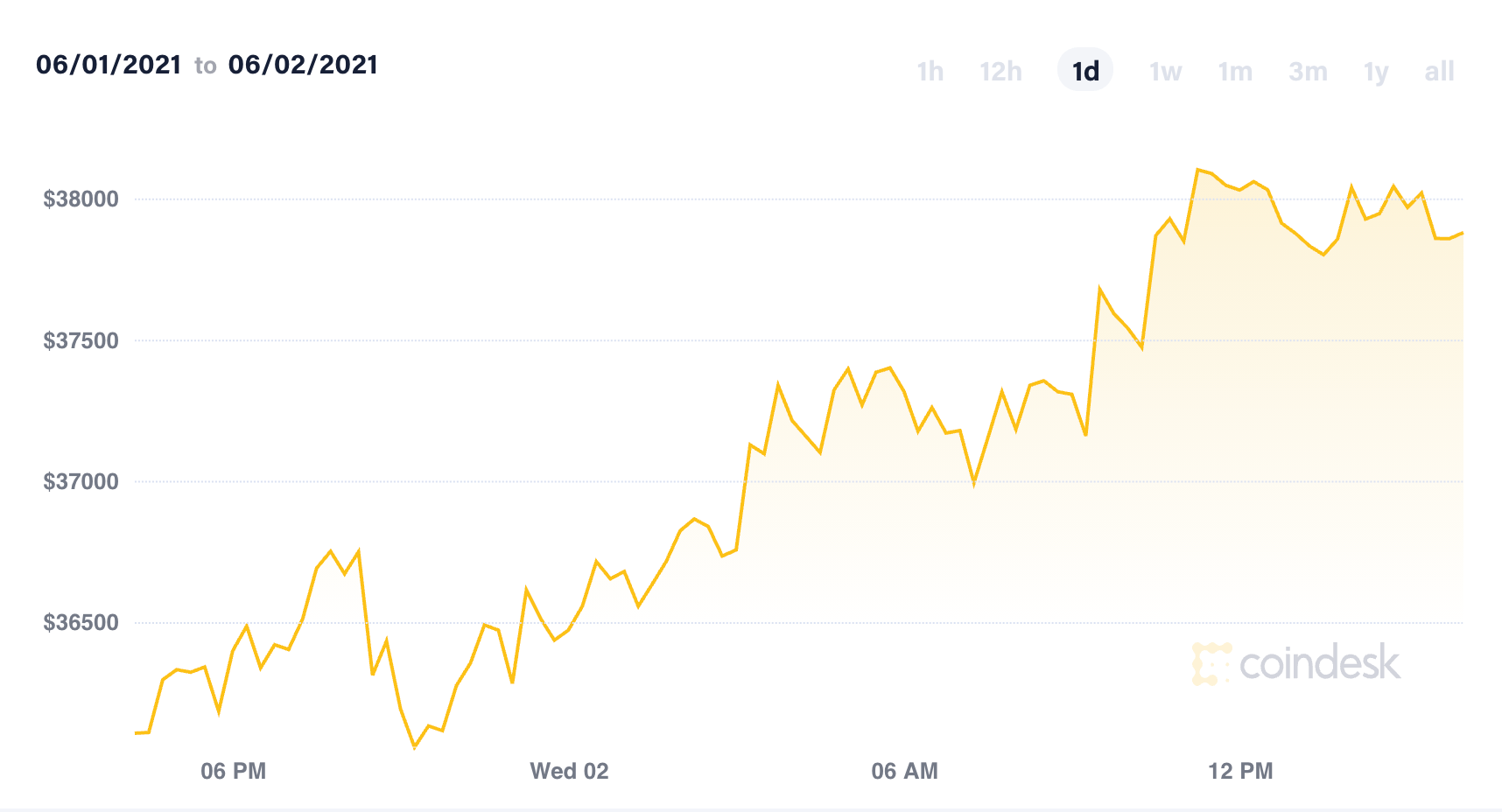Click the 06/01/2021 start date
The height and width of the screenshot is (812, 1502).
(109, 65)
